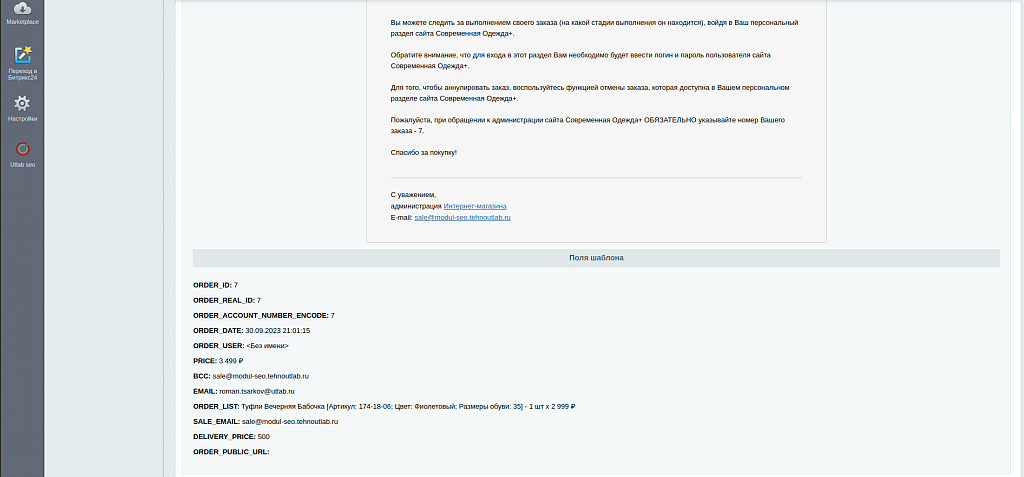The height and width of the screenshot is (477, 1024).
Task: Click the roman.tsarkov@utlab.ru email value
Action: click(x=257, y=391)
